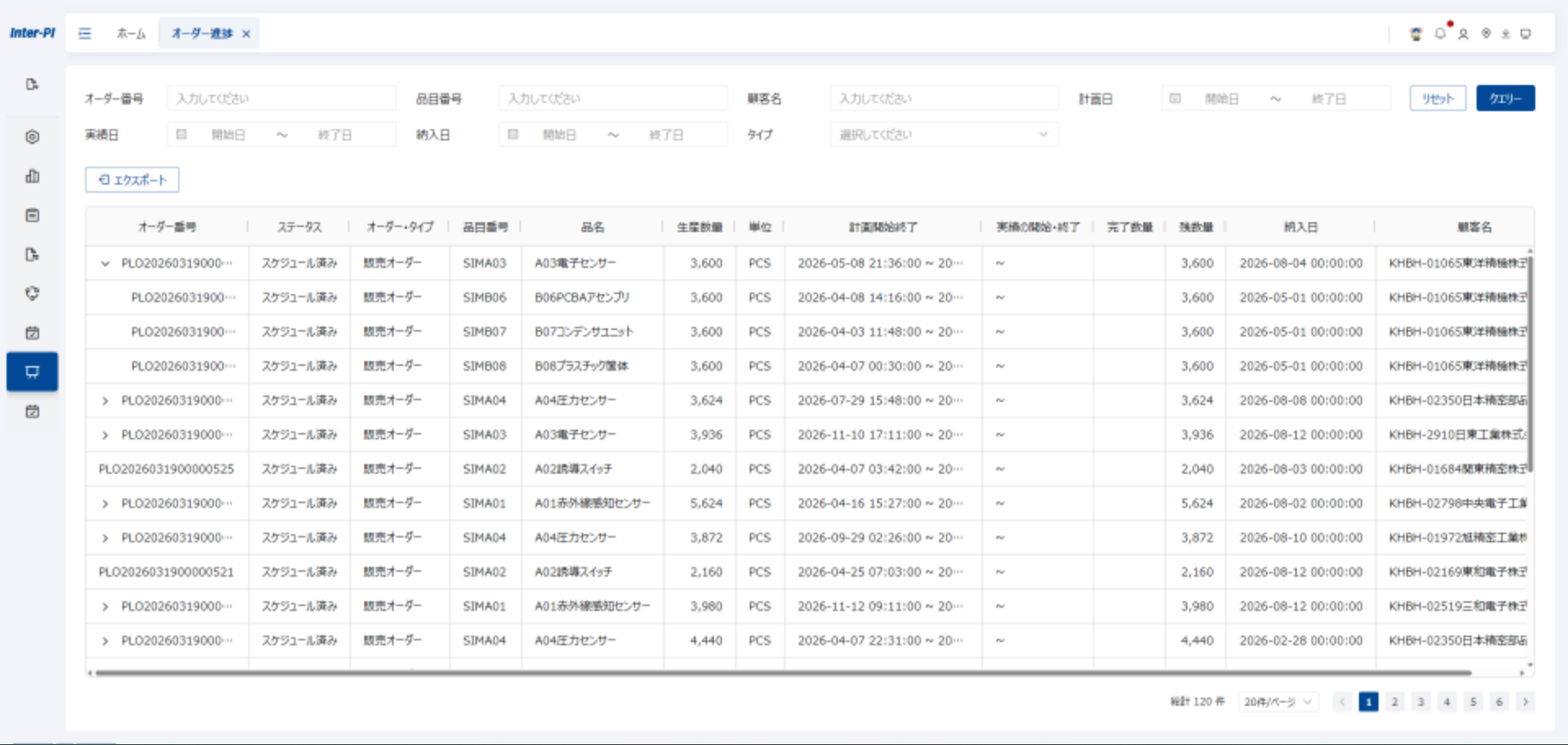Collapse the expanded A03電子センサー row with 3,600

(x=105, y=263)
